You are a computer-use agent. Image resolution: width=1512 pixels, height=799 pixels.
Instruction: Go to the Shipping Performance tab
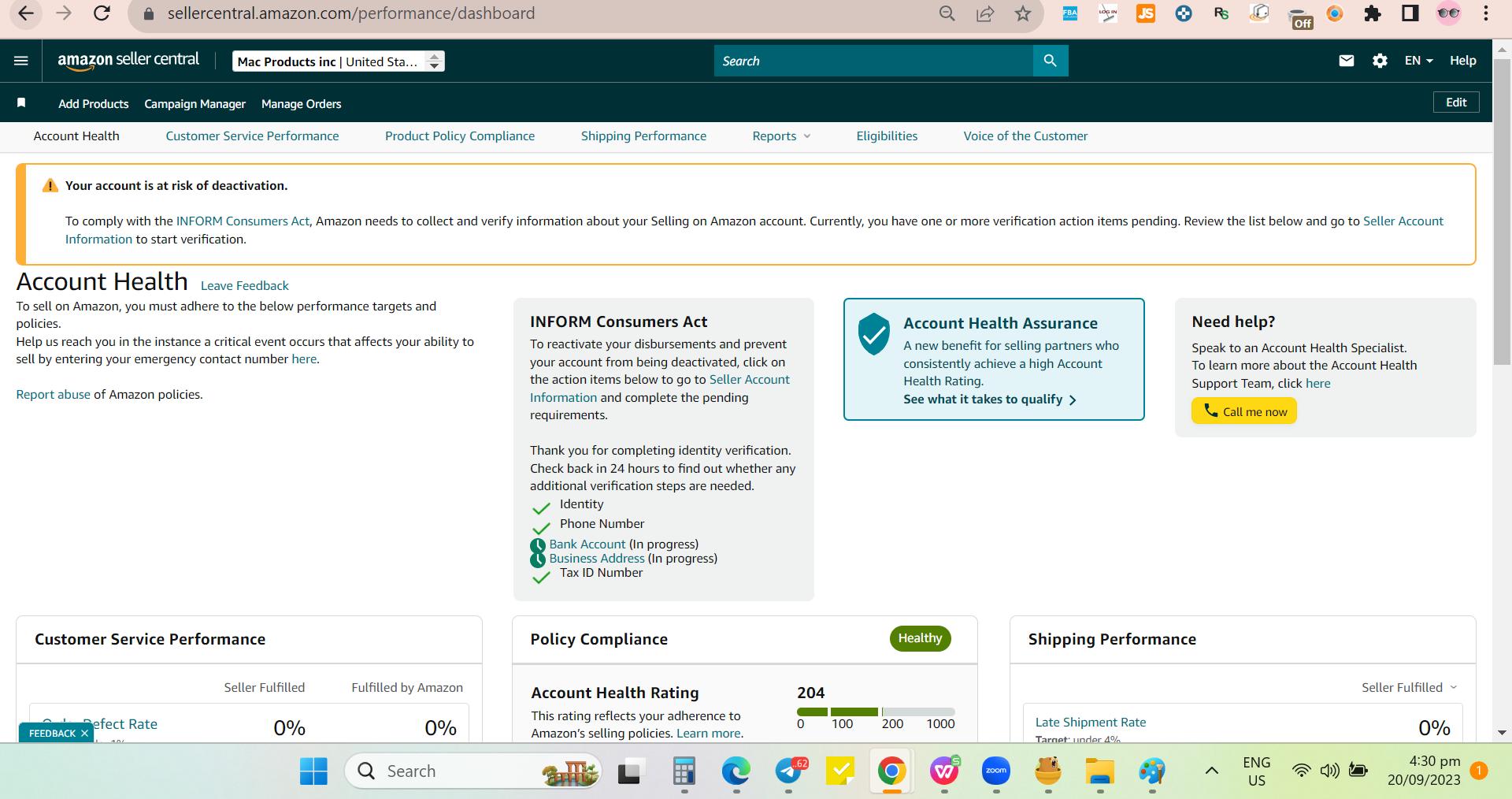(x=643, y=136)
